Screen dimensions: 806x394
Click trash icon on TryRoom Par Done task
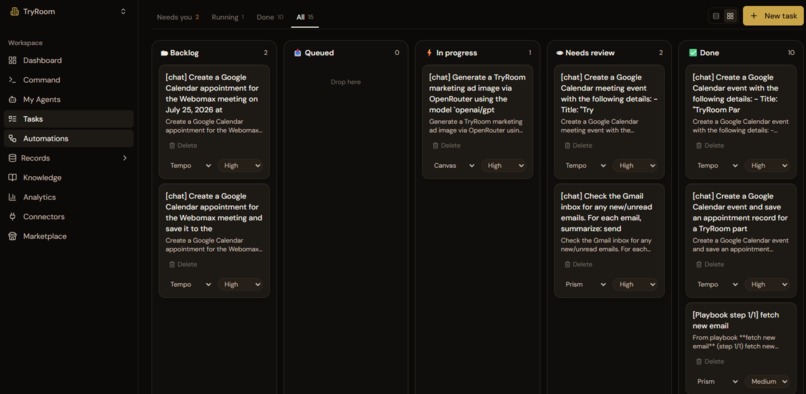[699, 146]
